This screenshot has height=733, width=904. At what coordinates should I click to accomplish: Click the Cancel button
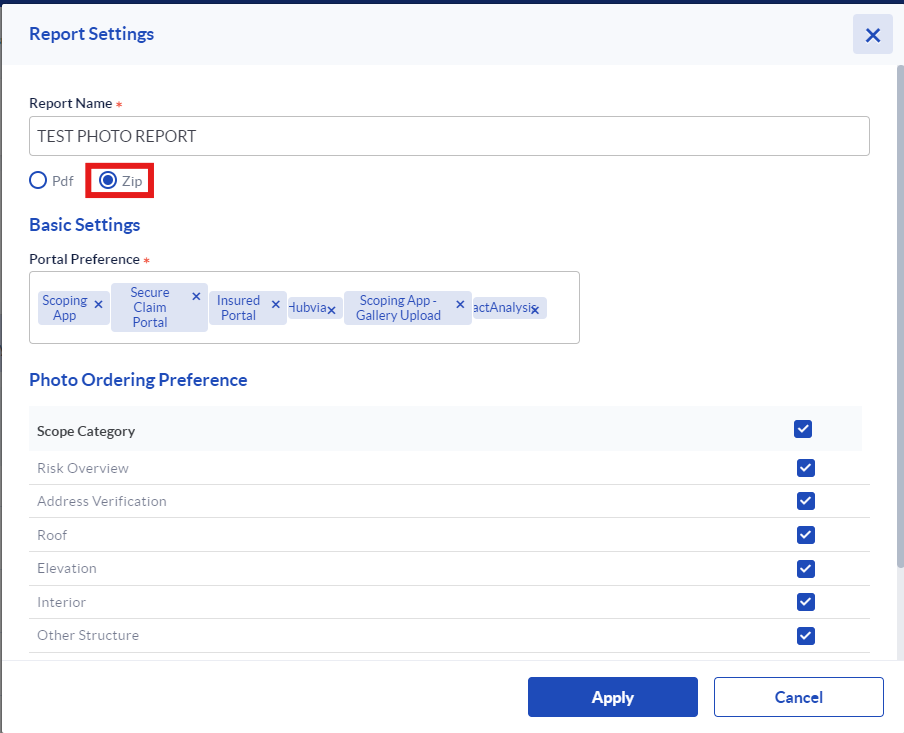[x=798, y=697]
